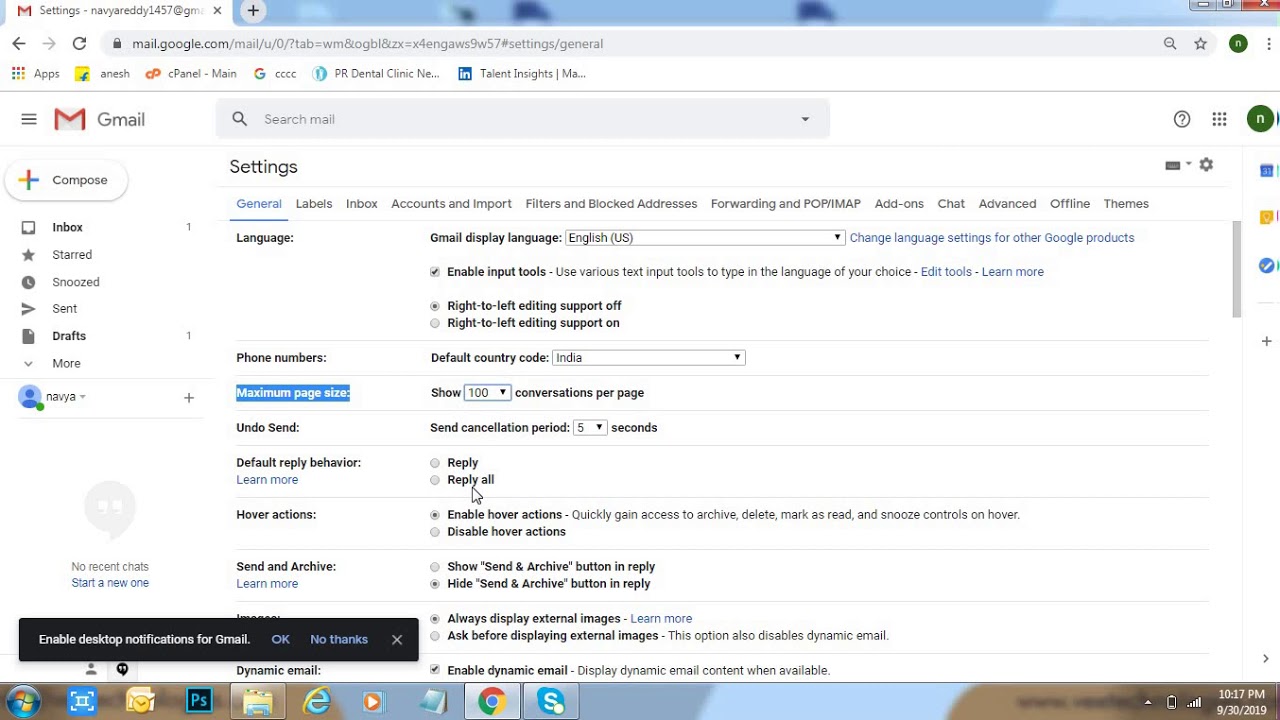This screenshot has width=1280, height=720.
Task: Open the Settings gear icon
Action: (x=1206, y=165)
